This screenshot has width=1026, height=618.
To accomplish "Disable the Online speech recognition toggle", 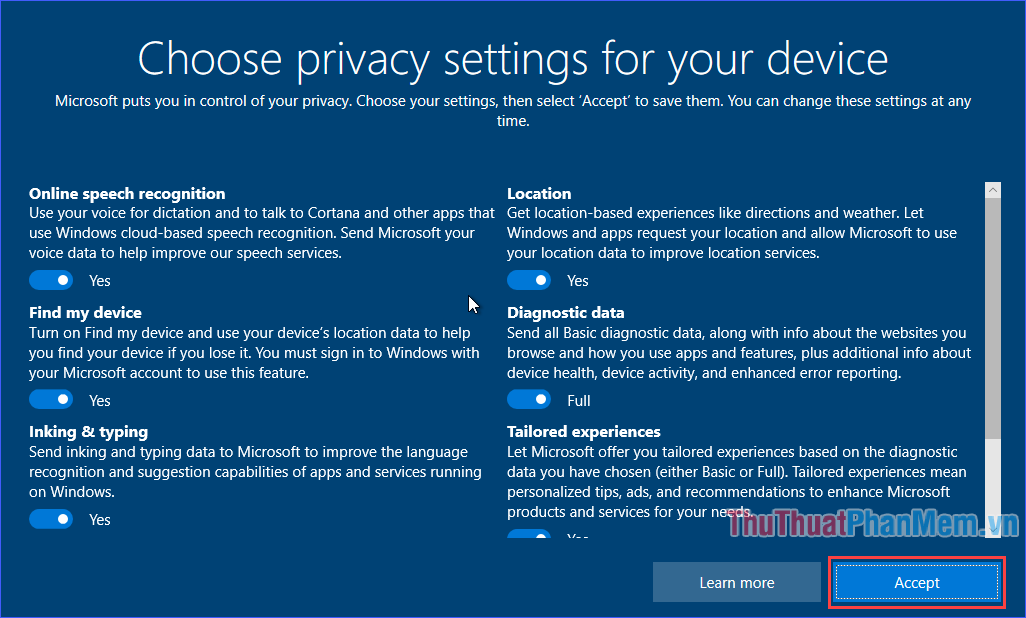I will pos(51,279).
